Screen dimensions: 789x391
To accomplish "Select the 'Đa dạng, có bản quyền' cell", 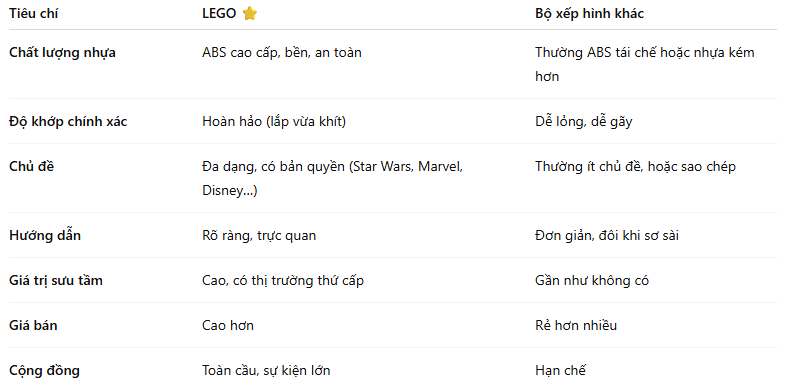I will pos(332,179).
